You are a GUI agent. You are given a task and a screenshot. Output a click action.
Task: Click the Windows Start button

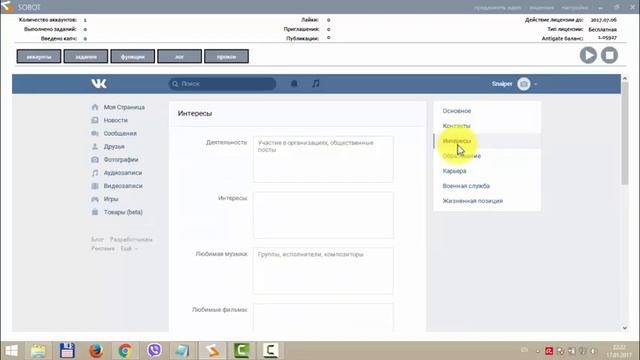(x=11, y=351)
